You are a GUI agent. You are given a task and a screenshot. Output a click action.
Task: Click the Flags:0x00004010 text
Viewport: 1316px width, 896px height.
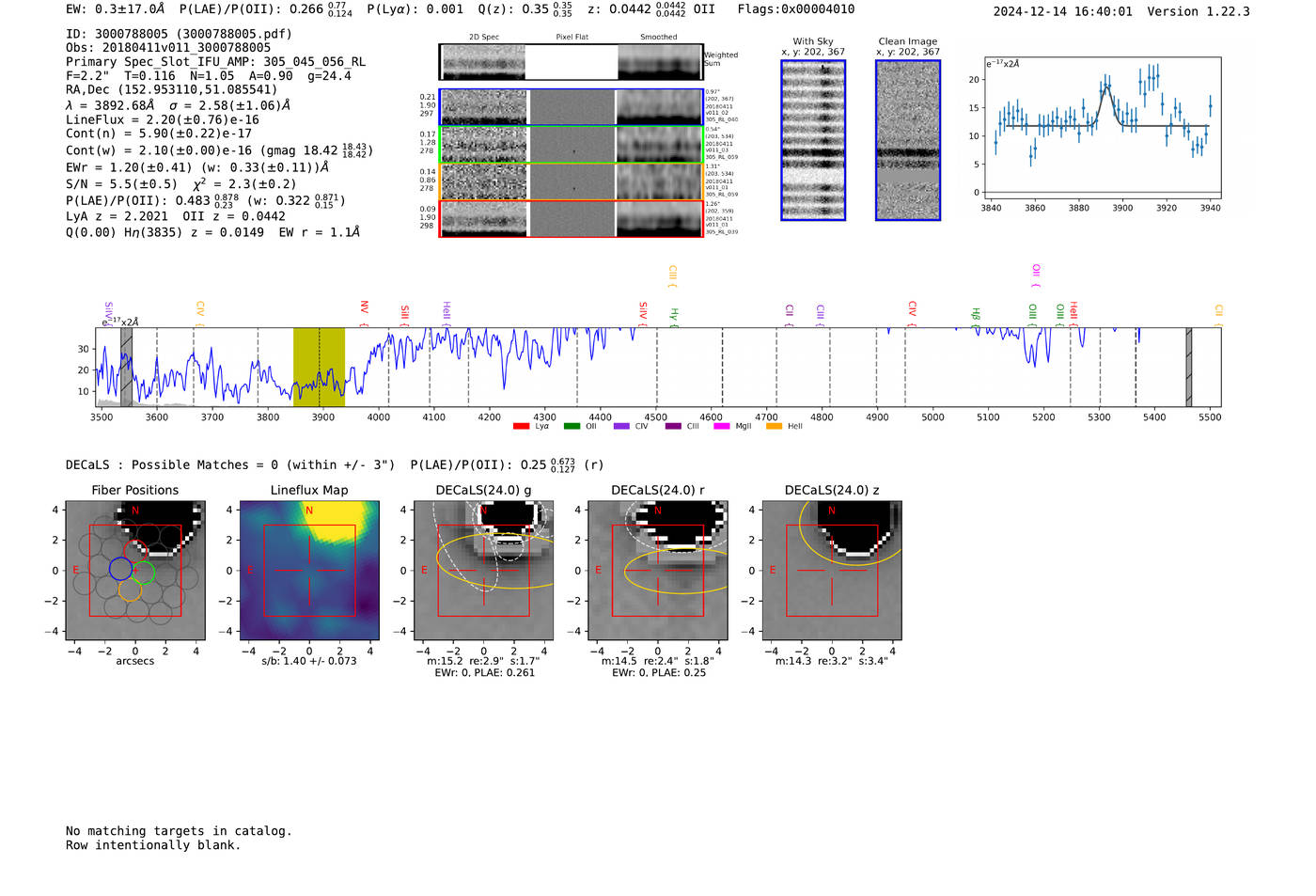(796, 9)
